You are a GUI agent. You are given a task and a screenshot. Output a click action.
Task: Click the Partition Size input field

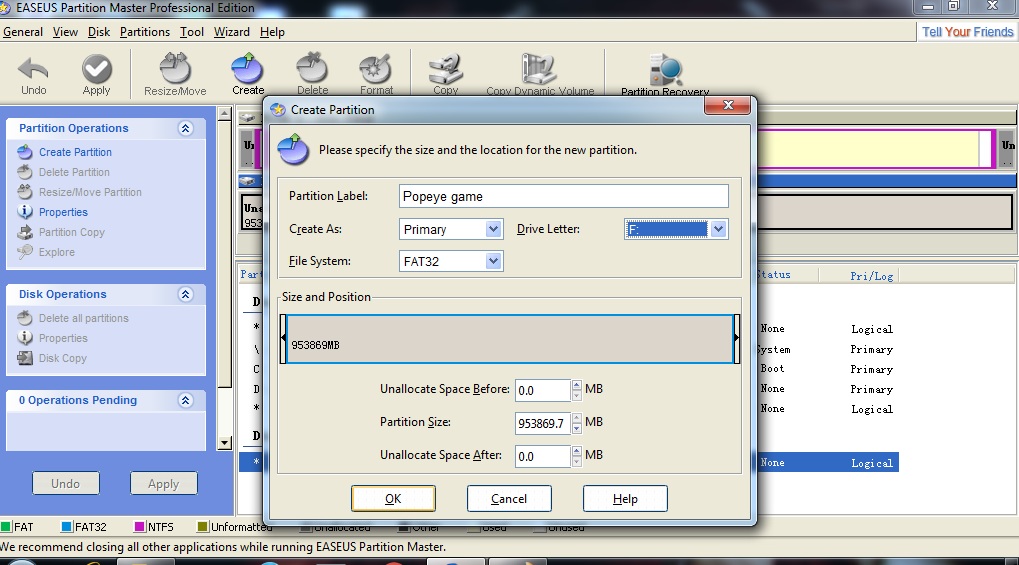click(x=543, y=423)
